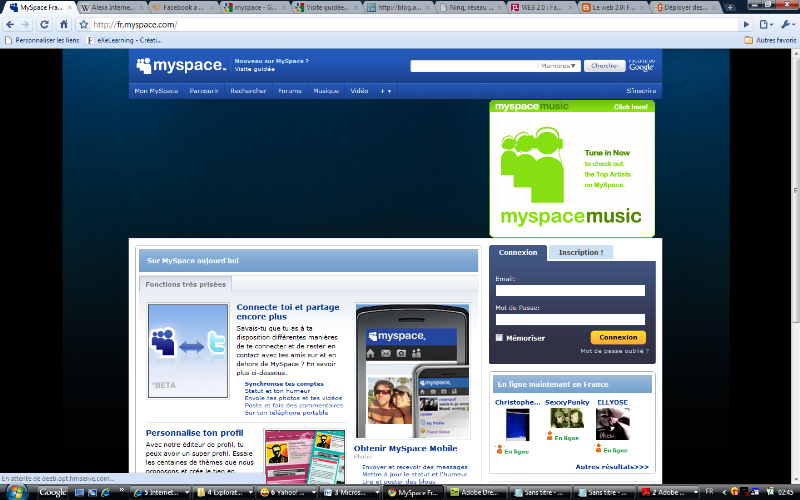
Task: Click the browser back arrow button
Action: tap(10, 24)
